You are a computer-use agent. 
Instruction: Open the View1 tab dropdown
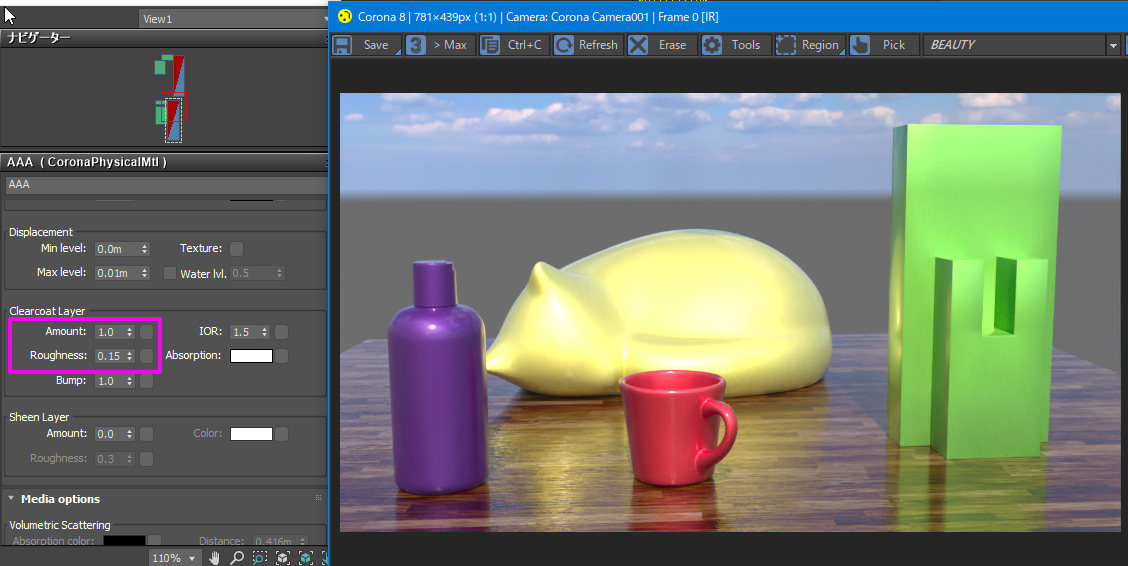coord(233,19)
